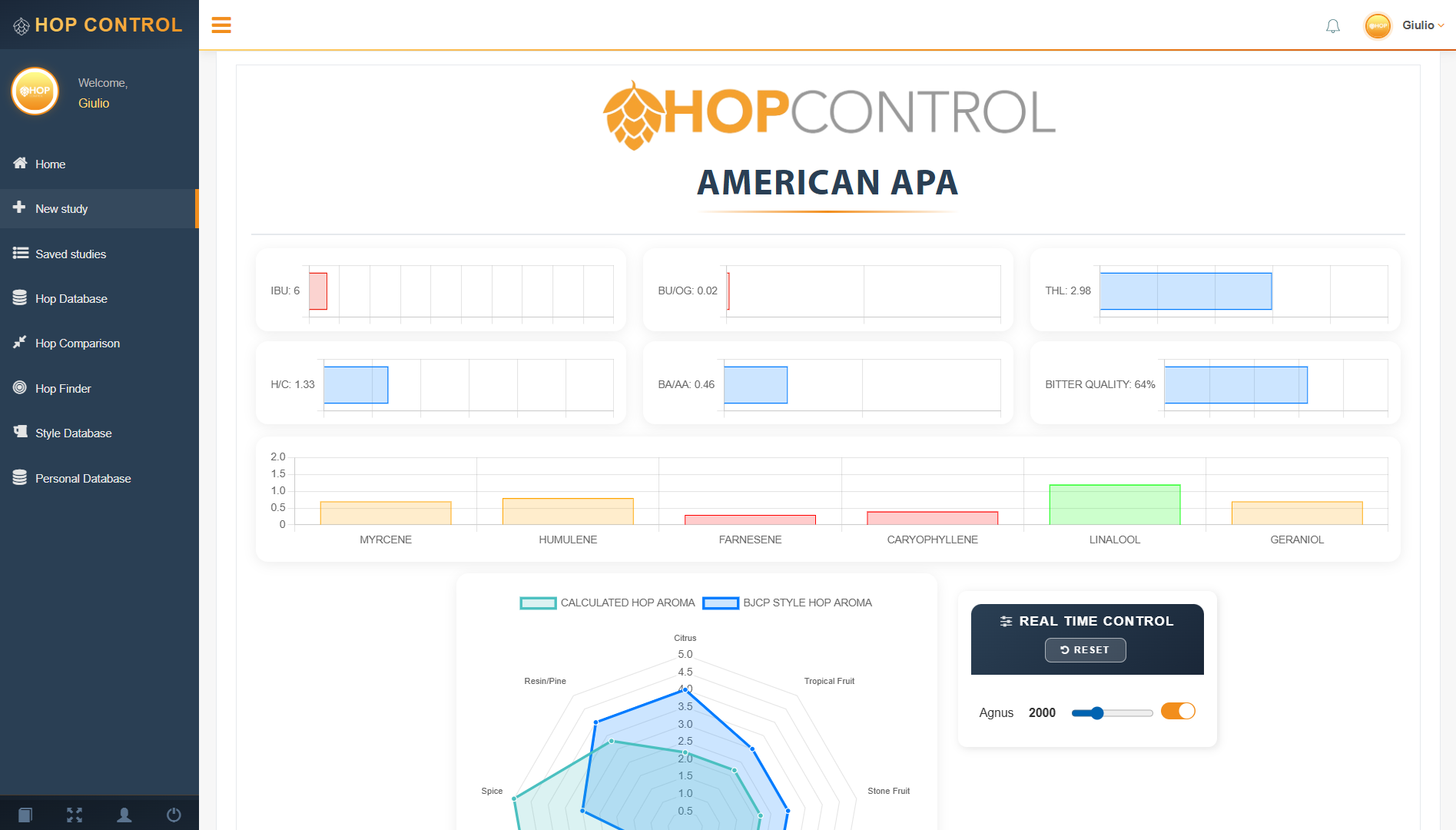Click the Linalool bar in chart

click(x=1115, y=505)
